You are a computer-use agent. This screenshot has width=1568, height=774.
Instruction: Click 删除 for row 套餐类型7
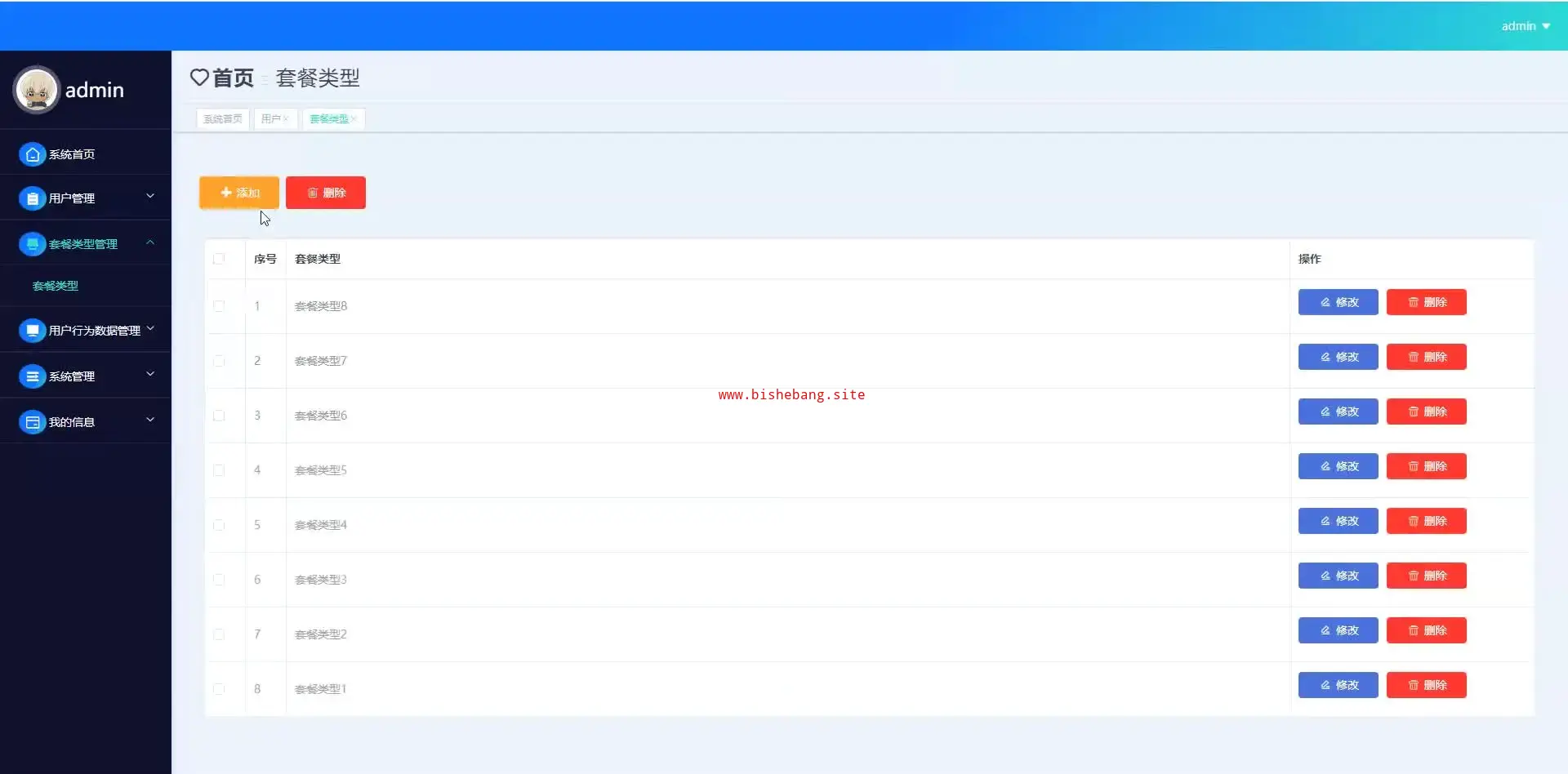click(x=1427, y=357)
